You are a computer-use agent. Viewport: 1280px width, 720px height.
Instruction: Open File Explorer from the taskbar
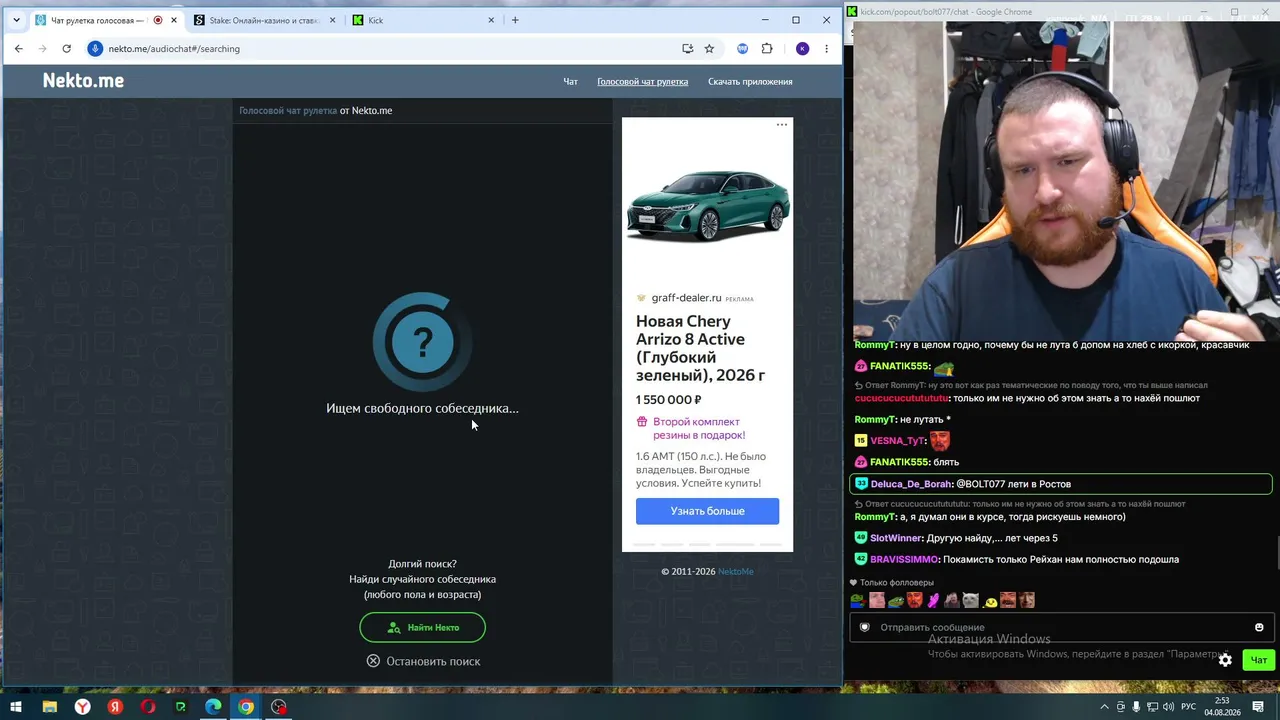[49, 707]
